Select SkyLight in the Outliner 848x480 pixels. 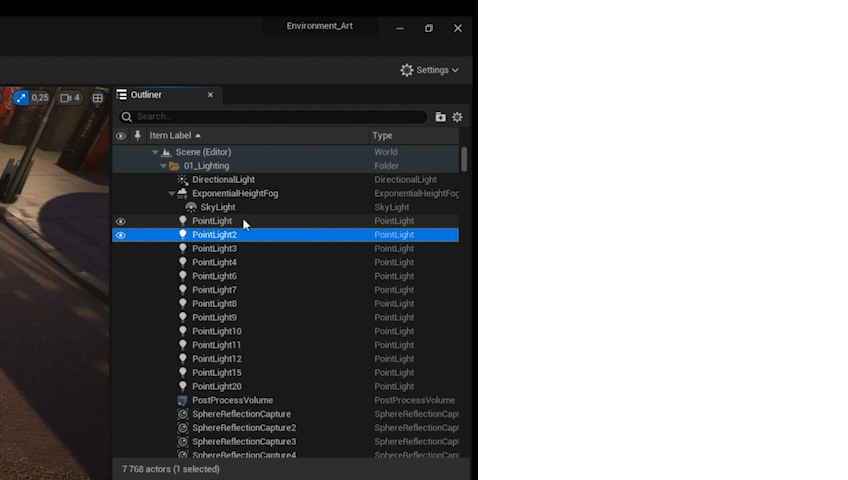click(x=218, y=207)
